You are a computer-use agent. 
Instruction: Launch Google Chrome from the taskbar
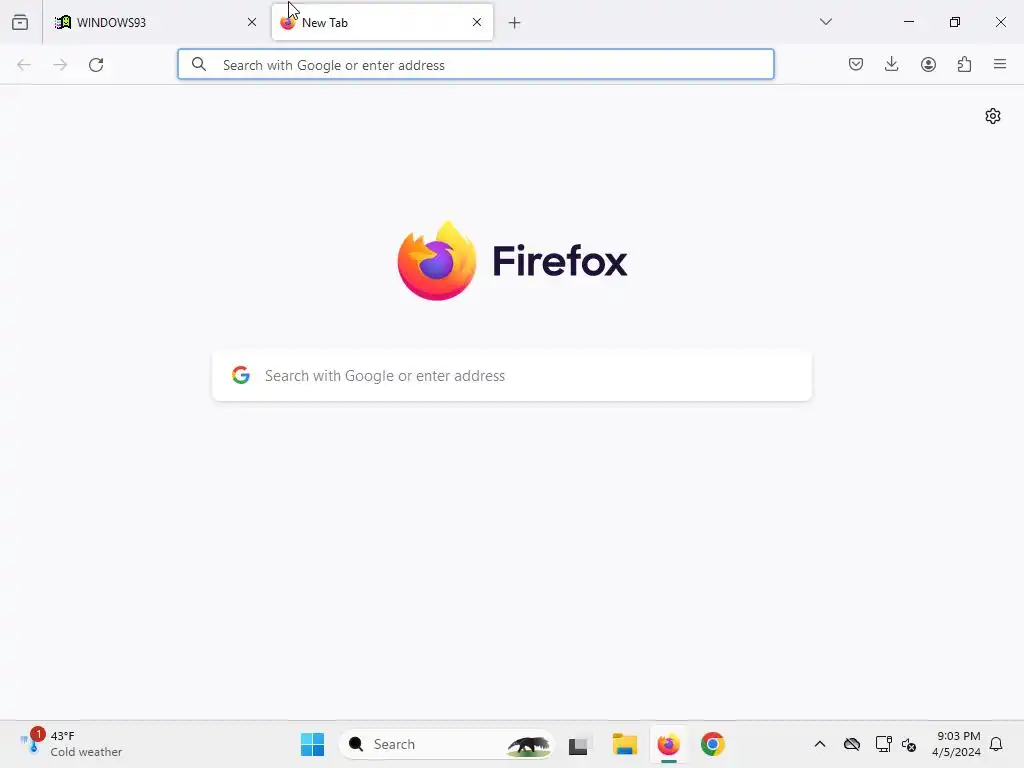pyautogui.click(x=713, y=744)
